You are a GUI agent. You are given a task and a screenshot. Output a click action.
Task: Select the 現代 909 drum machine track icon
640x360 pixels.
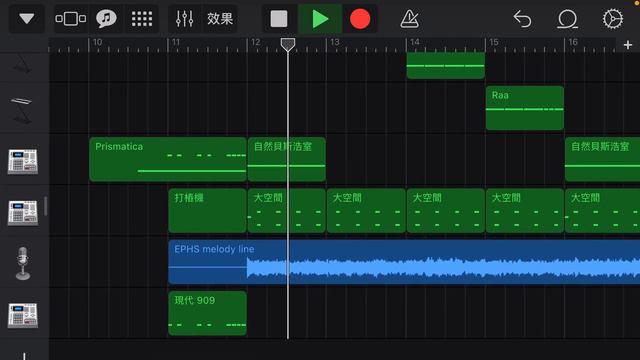[x=23, y=315]
